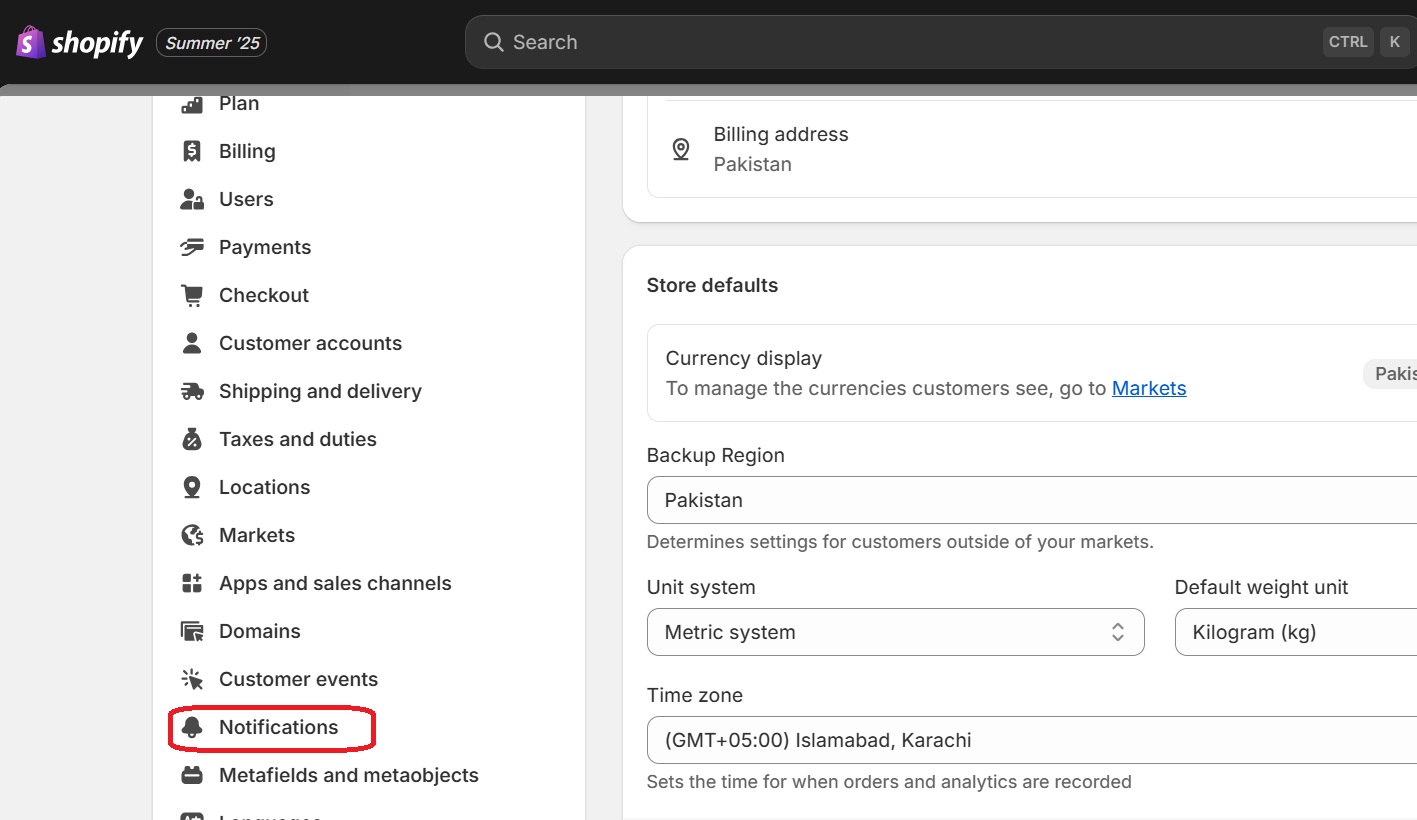
Task: Click the Shipping and delivery truck icon
Action: tap(192, 391)
